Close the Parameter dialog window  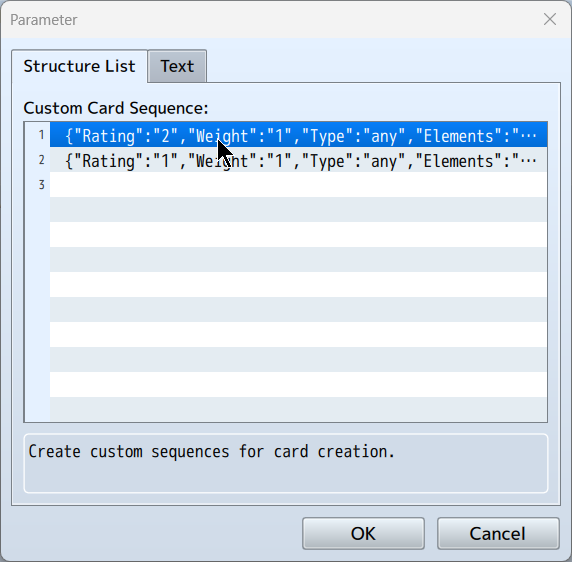550,19
